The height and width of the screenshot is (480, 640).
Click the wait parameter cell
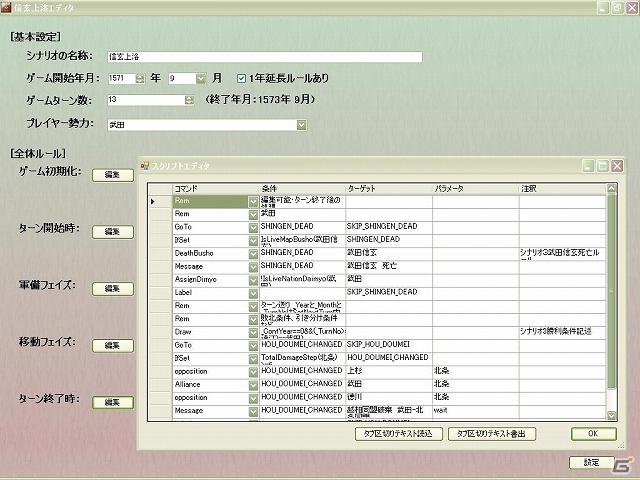pos(476,410)
